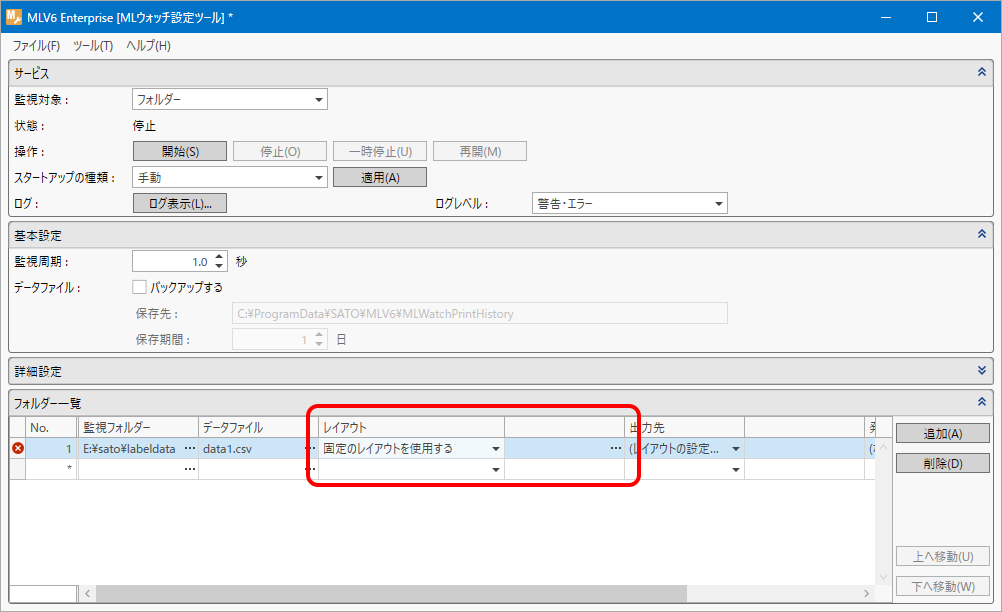Click the No. column header
Image resolution: width=1002 pixels, height=612 pixels.
tap(51, 427)
